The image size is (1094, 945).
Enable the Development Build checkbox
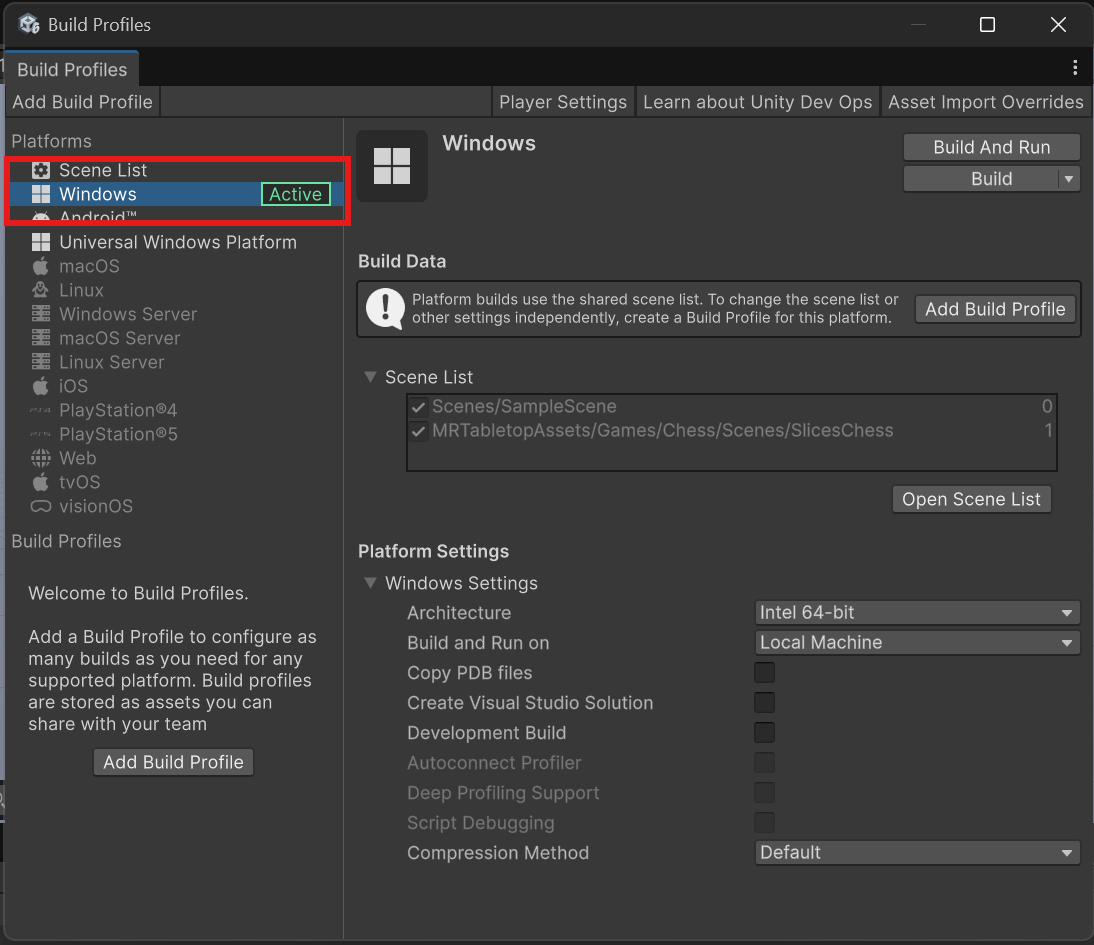point(764,733)
